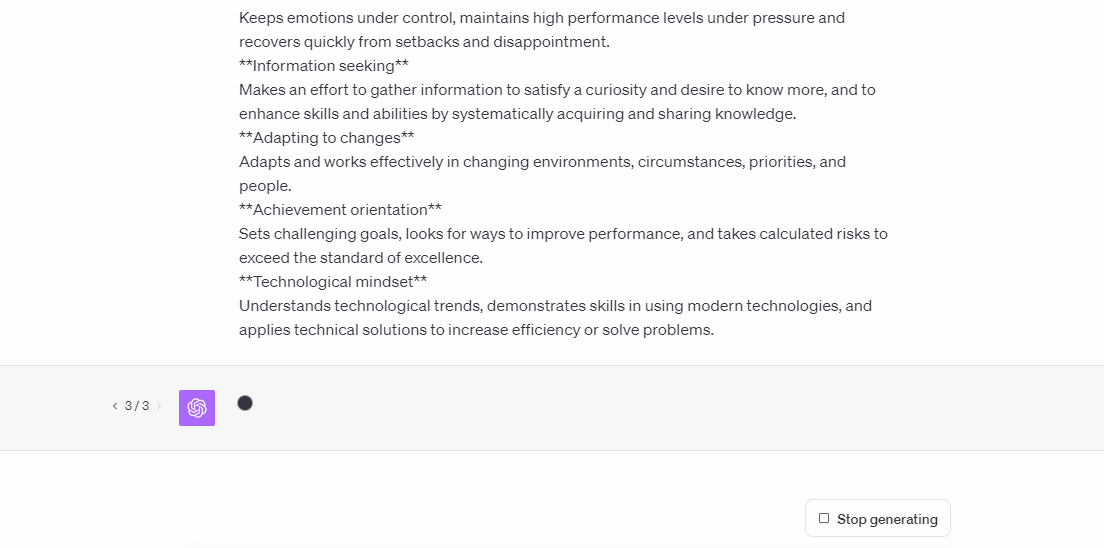Click the 3 / 3 response counter

tap(137, 406)
